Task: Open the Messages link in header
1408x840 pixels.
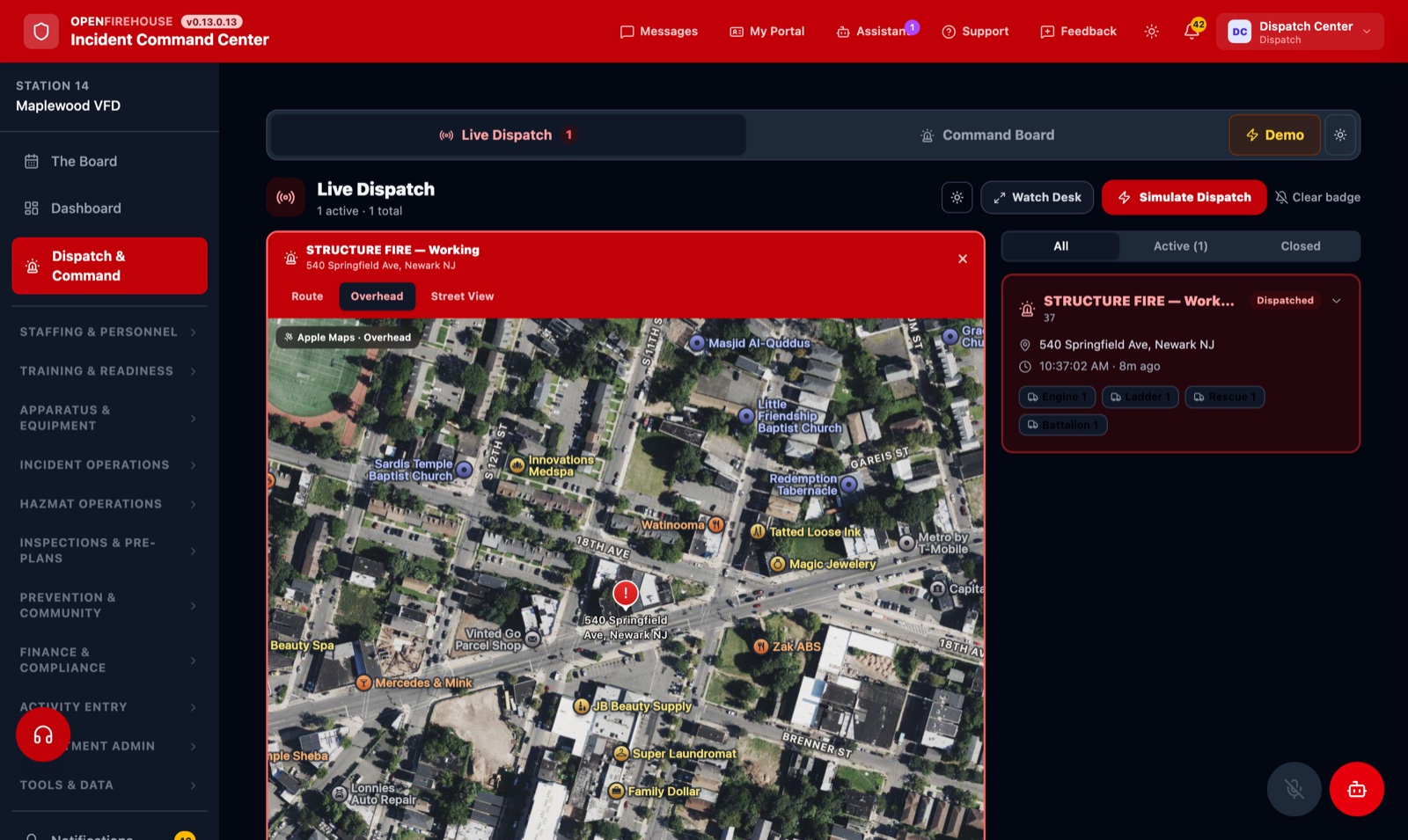Action: click(x=658, y=32)
